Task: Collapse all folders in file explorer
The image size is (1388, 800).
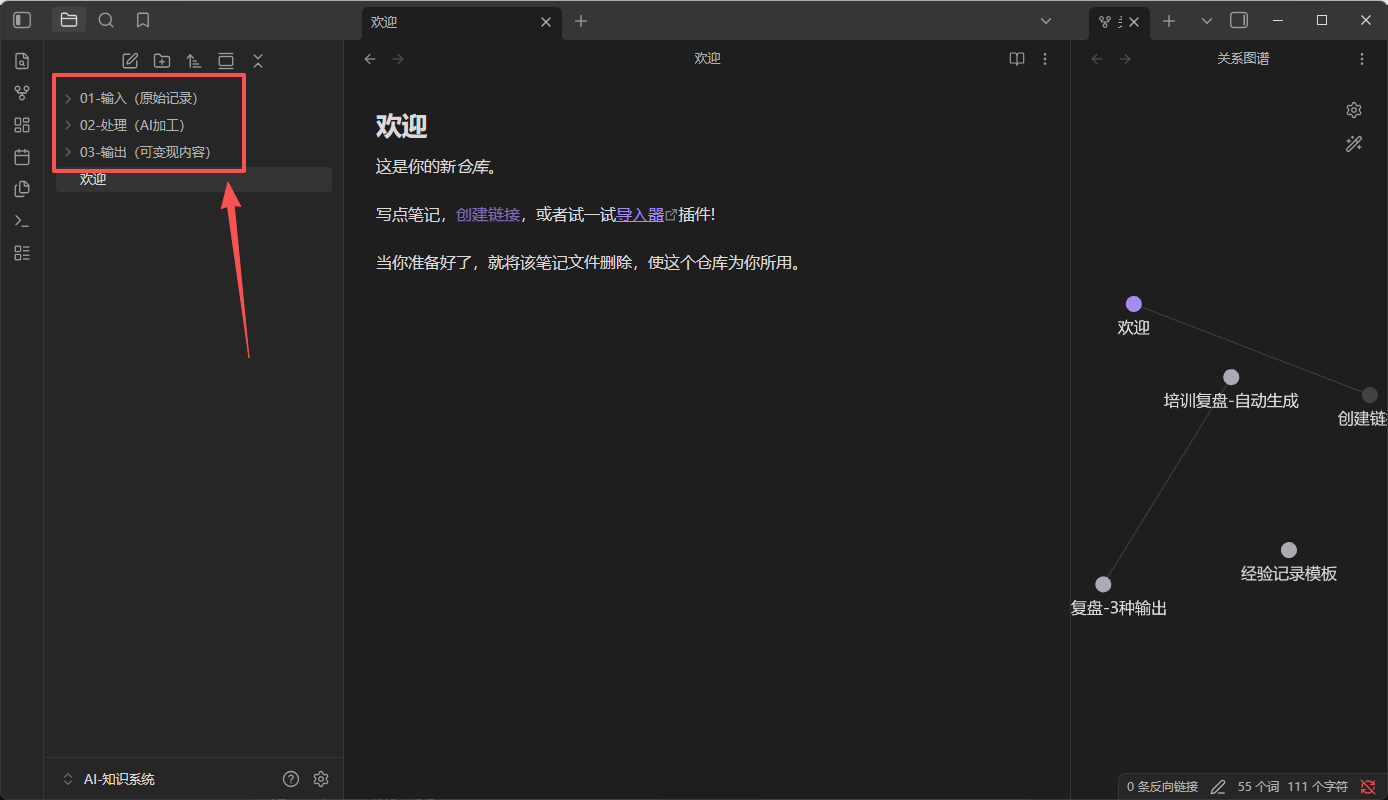Action: (258, 61)
